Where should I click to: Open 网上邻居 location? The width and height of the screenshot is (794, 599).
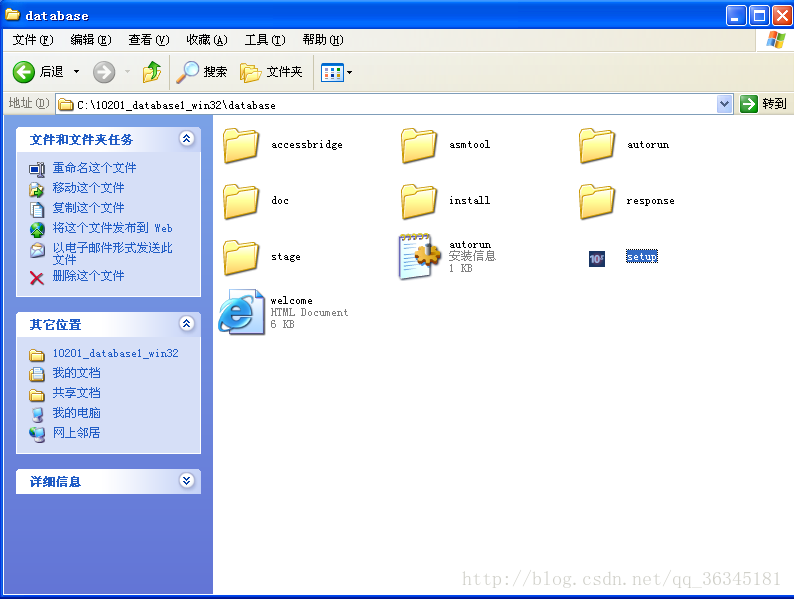pyautogui.click(x=76, y=433)
